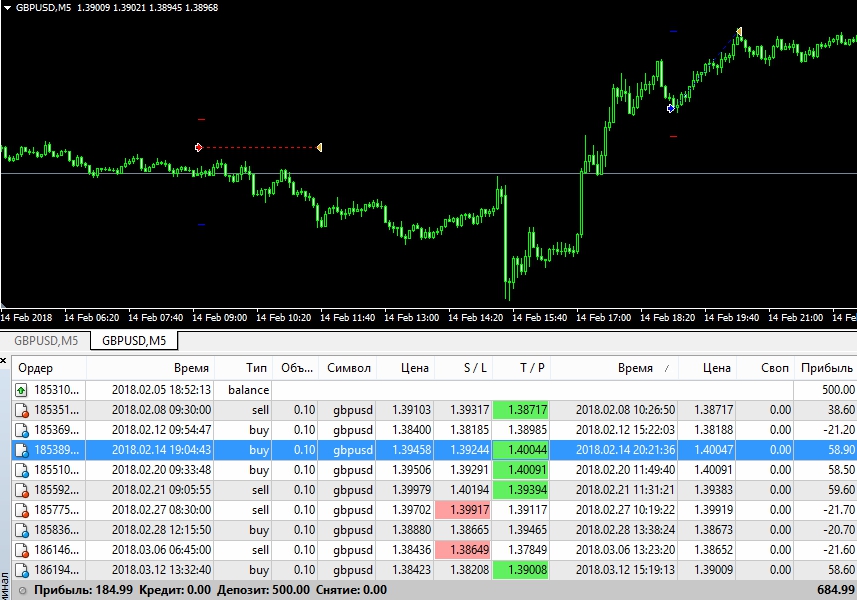Viewport: 857px width, 600px height.
Task: Click the Прибыль: 184.99 summary text
Action: [84, 590]
